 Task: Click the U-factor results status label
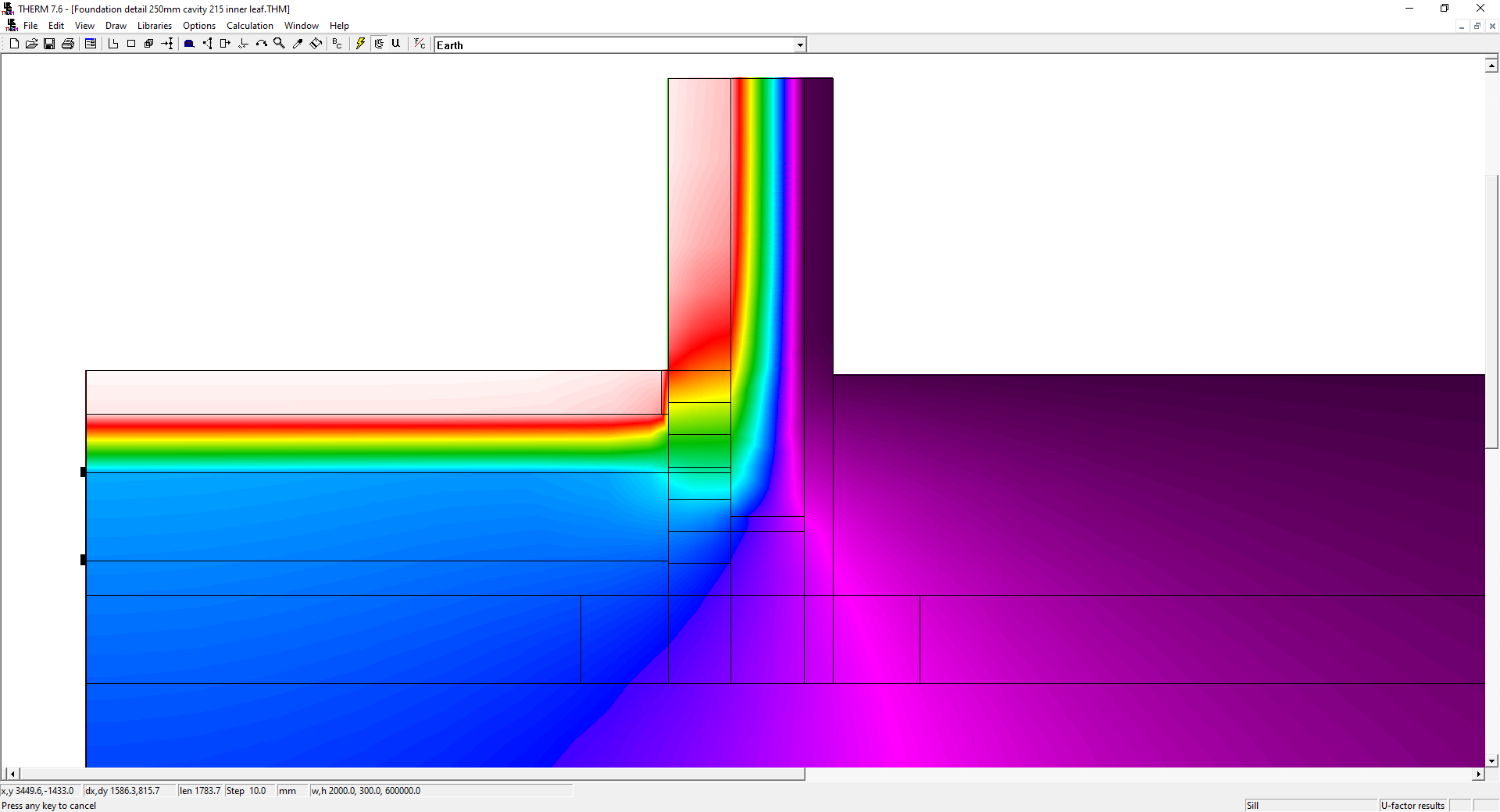tap(1413, 805)
